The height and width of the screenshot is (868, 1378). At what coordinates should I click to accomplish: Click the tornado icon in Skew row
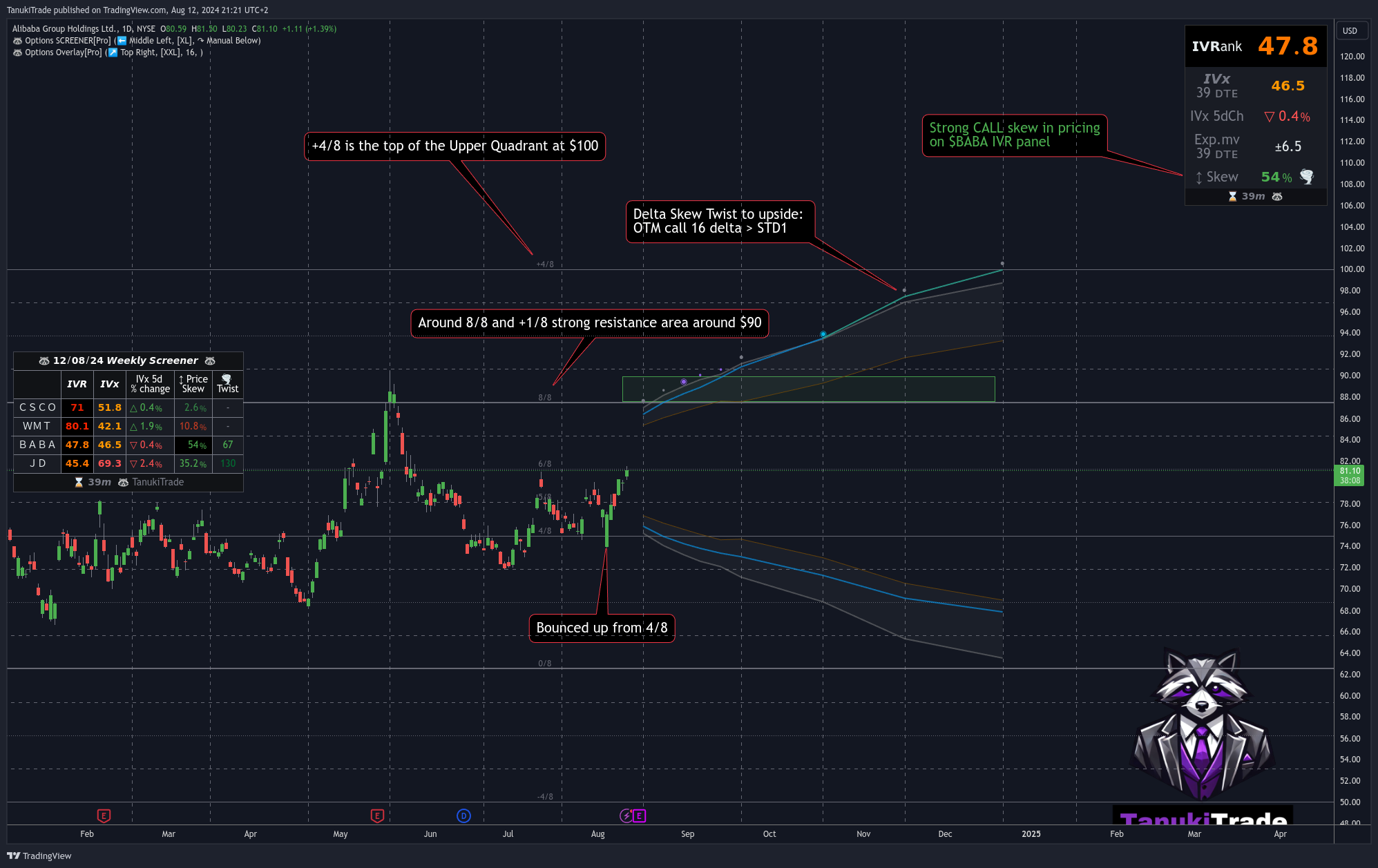[x=1307, y=177]
